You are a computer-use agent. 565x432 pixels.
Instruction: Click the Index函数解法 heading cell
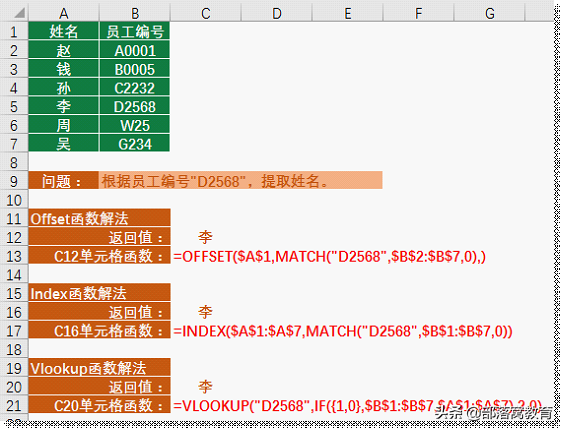coord(99,293)
